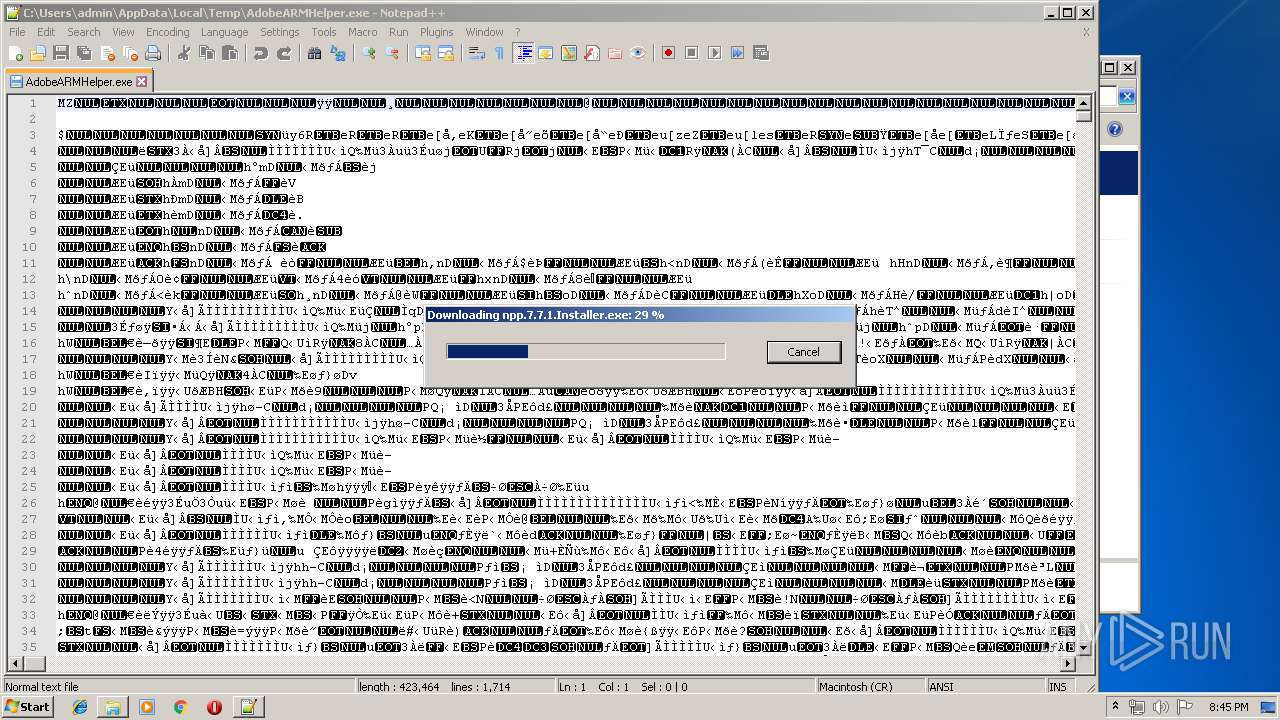Click the Redo toolbar icon
This screenshot has height=720, width=1280.
point(283,53)
